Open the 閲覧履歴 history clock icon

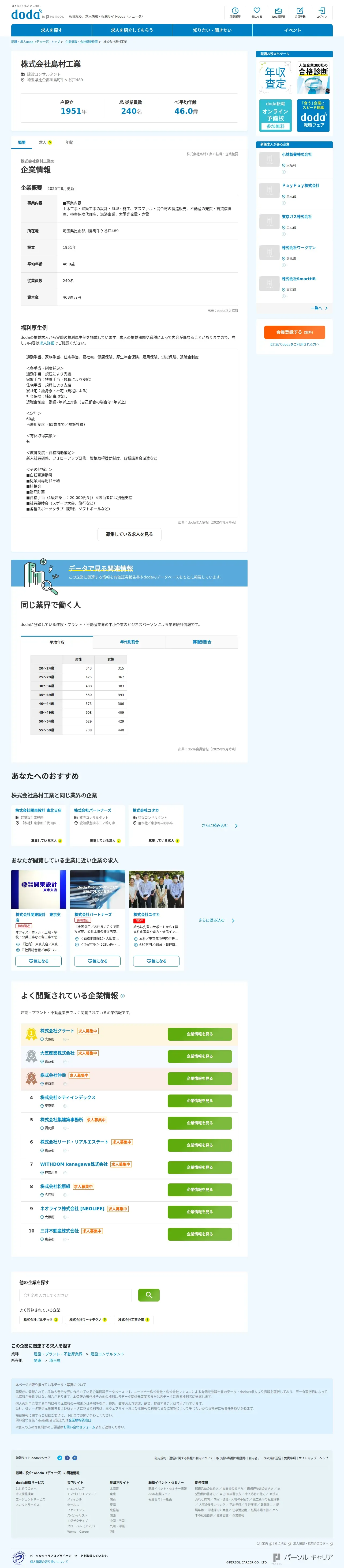(x=235, y=12)
